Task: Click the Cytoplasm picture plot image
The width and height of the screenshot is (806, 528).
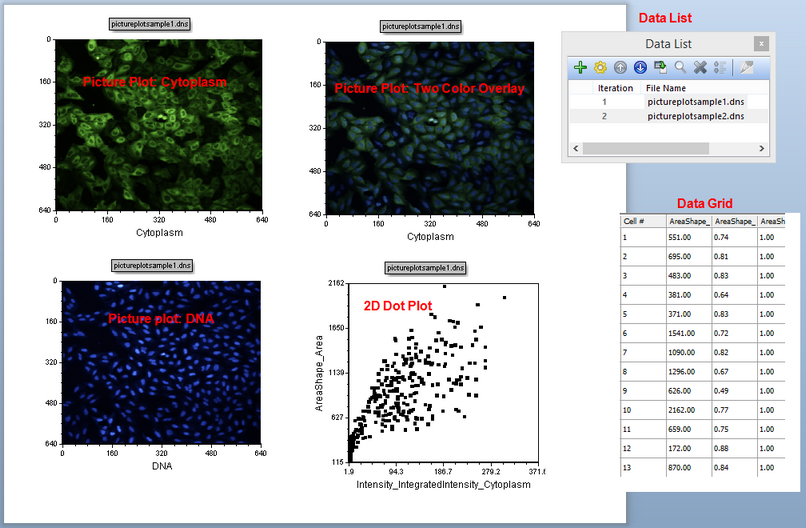Action: click(158, 126)
